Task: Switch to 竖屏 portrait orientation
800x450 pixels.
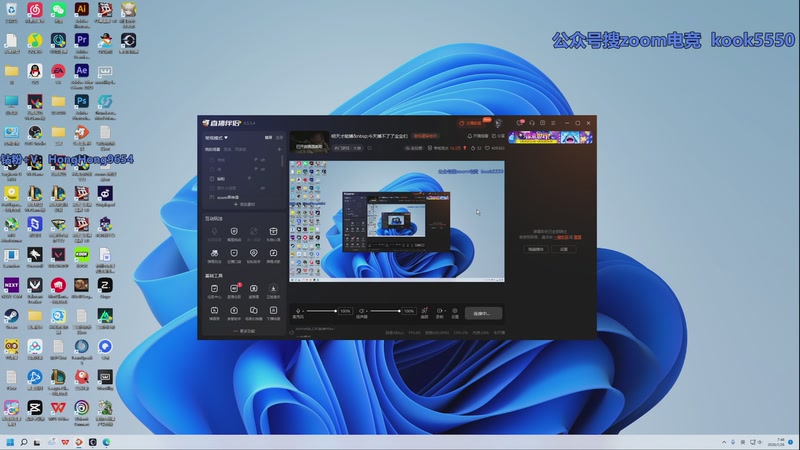Action: 279,137
